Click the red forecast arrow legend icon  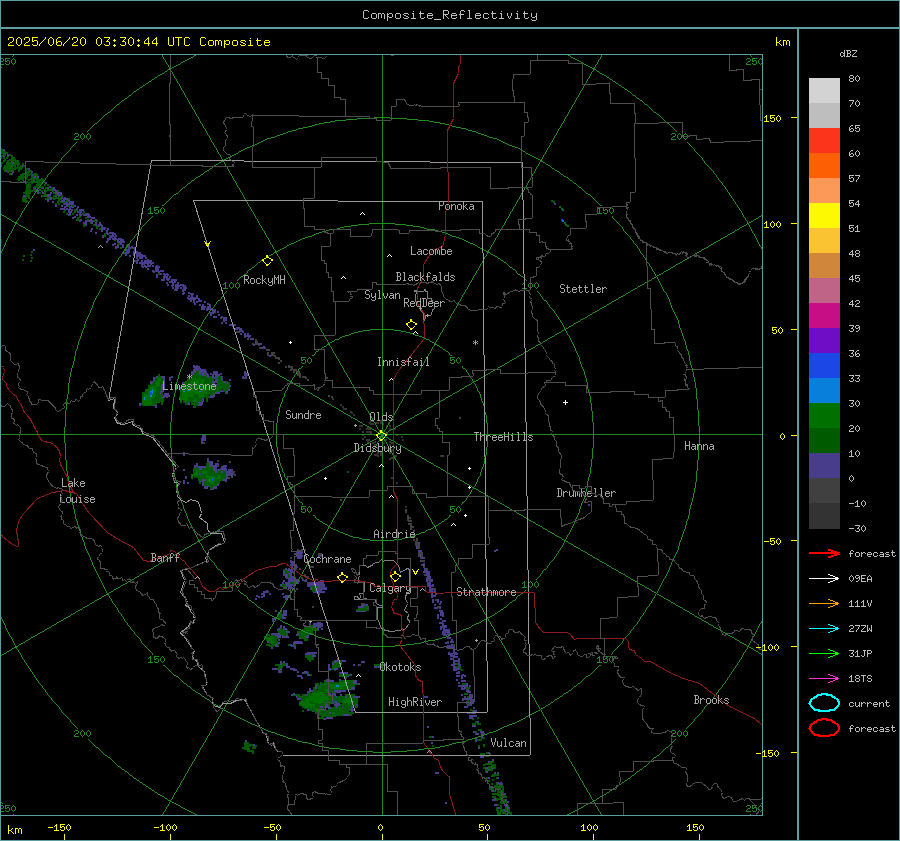(x=824, y=553)
